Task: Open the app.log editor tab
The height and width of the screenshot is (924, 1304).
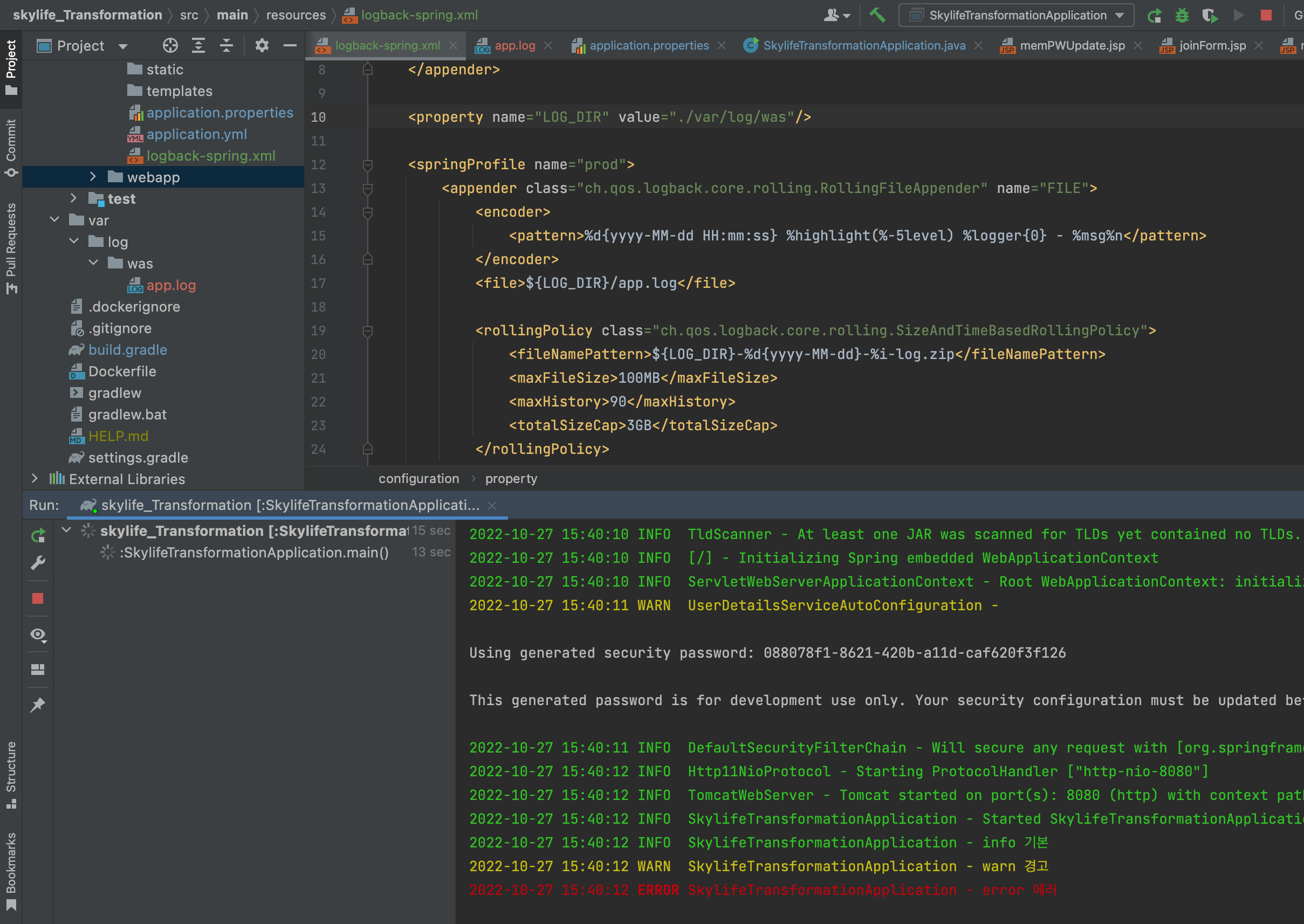Action: [514, 45]
